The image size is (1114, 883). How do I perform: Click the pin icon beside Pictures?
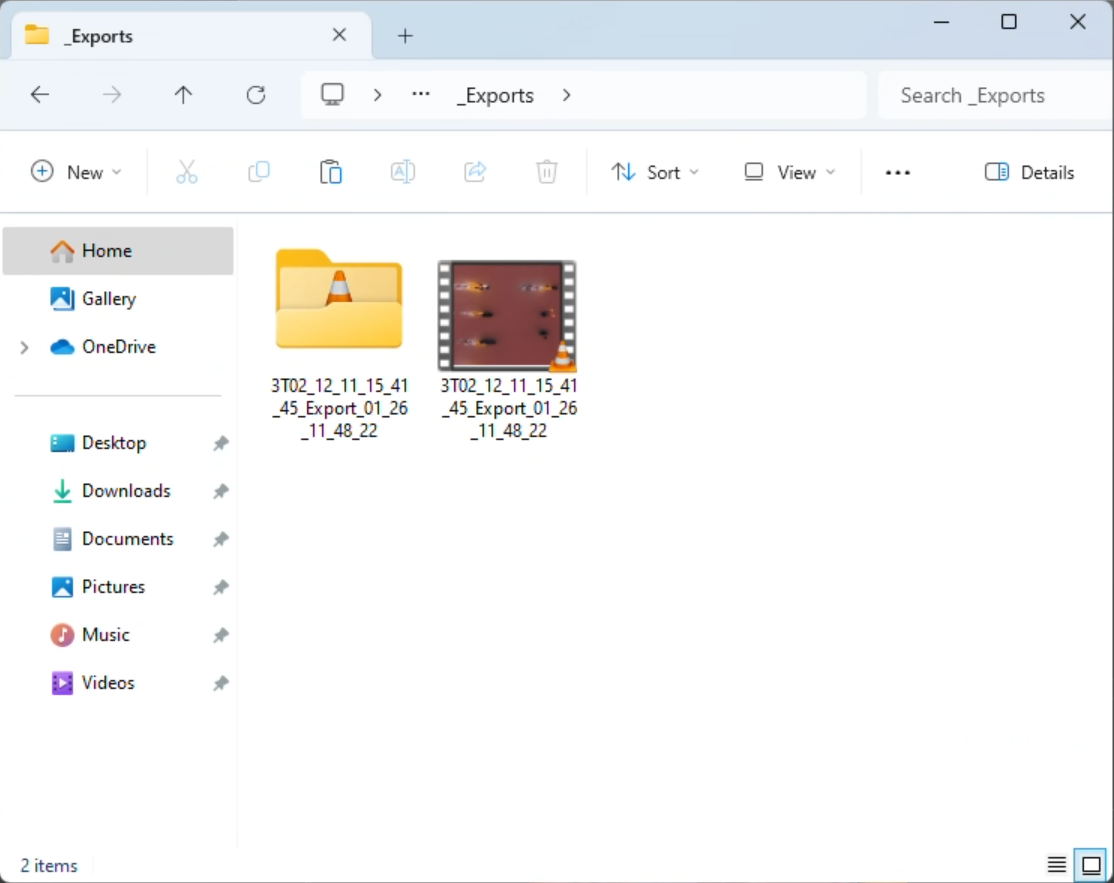tap(221, 587)
